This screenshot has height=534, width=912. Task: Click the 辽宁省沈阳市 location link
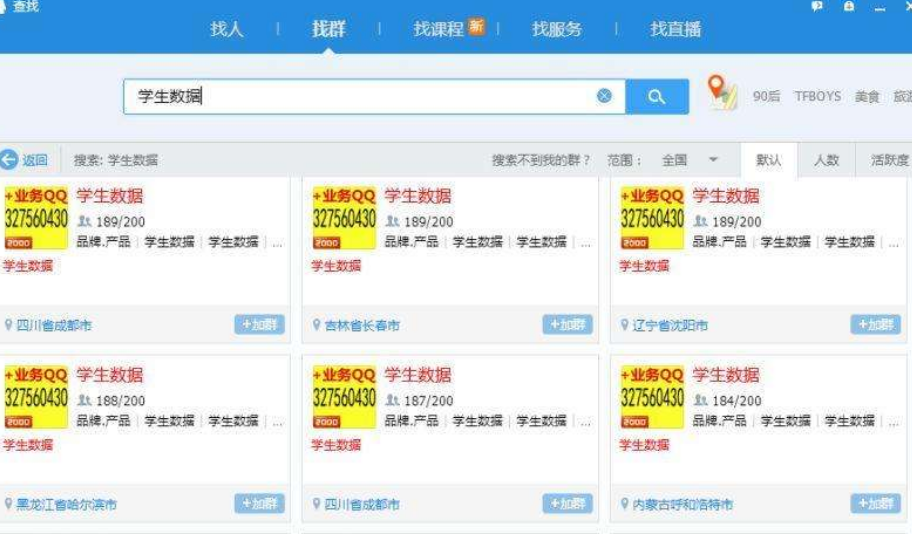click(x=670, y=325)
